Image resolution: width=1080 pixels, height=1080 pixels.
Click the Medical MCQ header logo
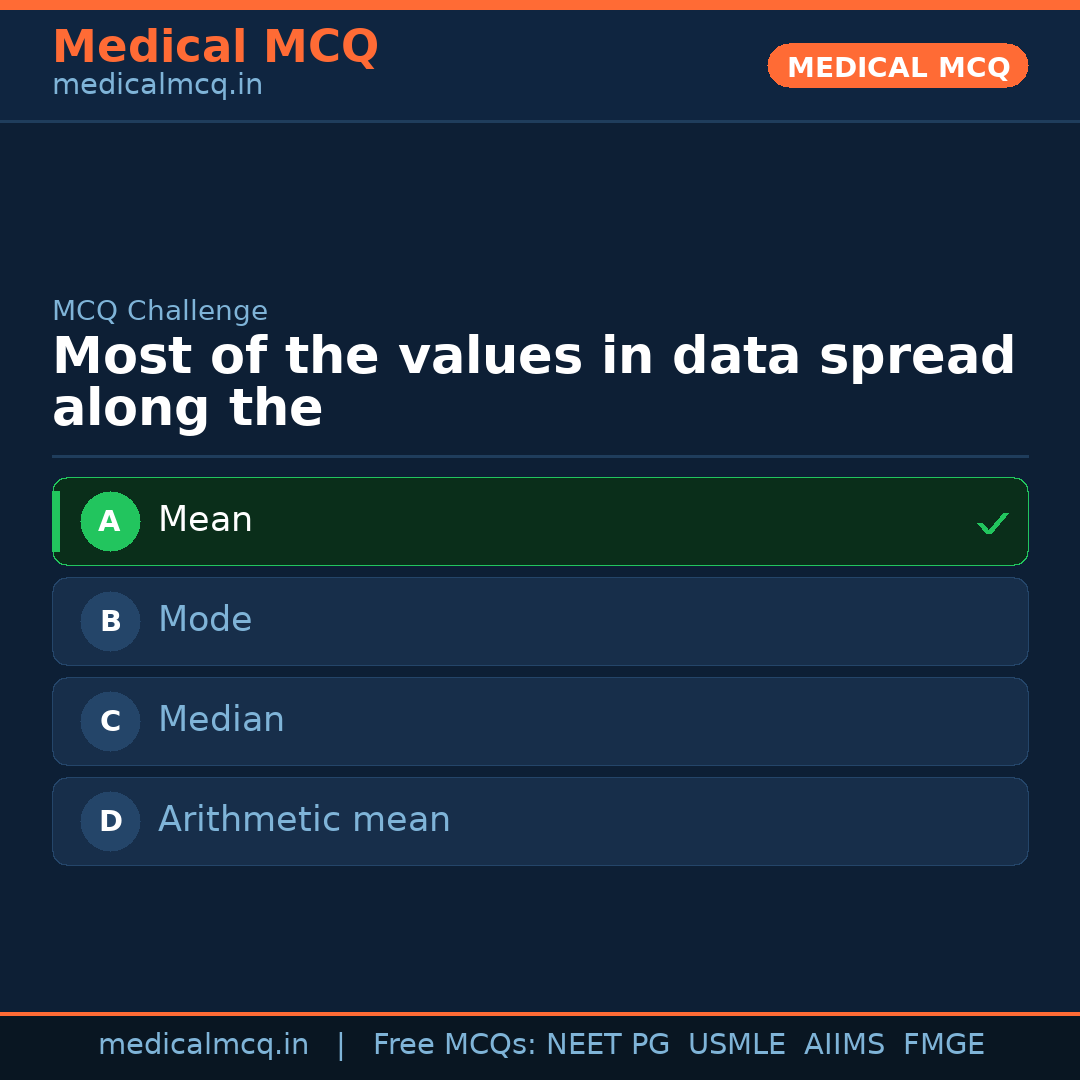(x=215, y=47)
